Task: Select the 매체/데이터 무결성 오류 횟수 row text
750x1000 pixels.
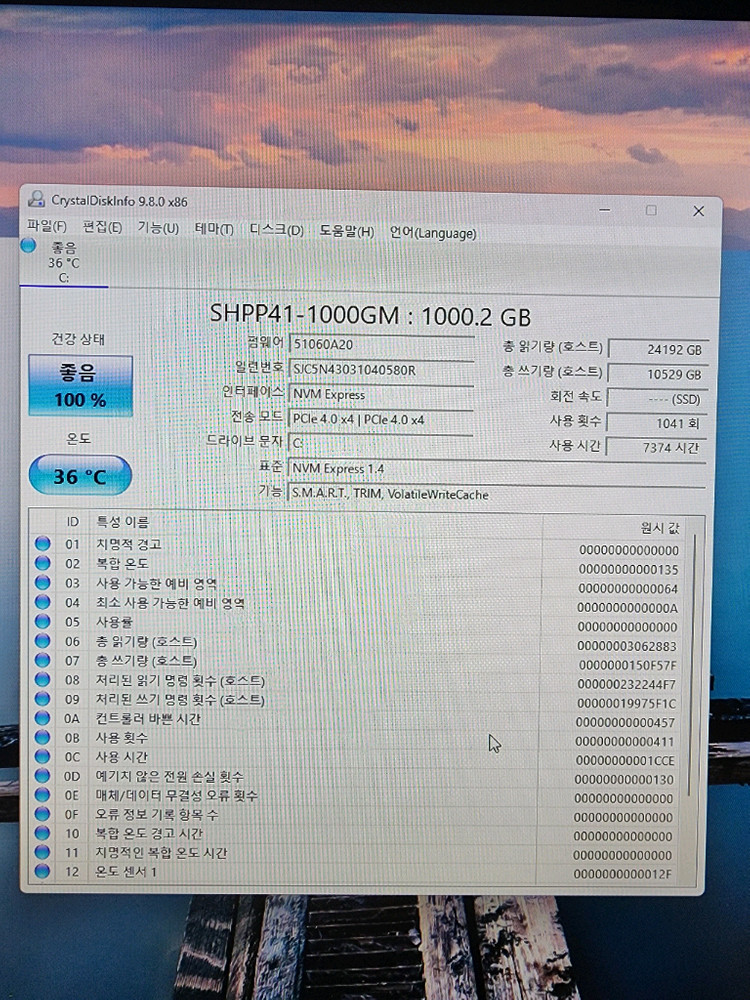Action: coord(177,795)
